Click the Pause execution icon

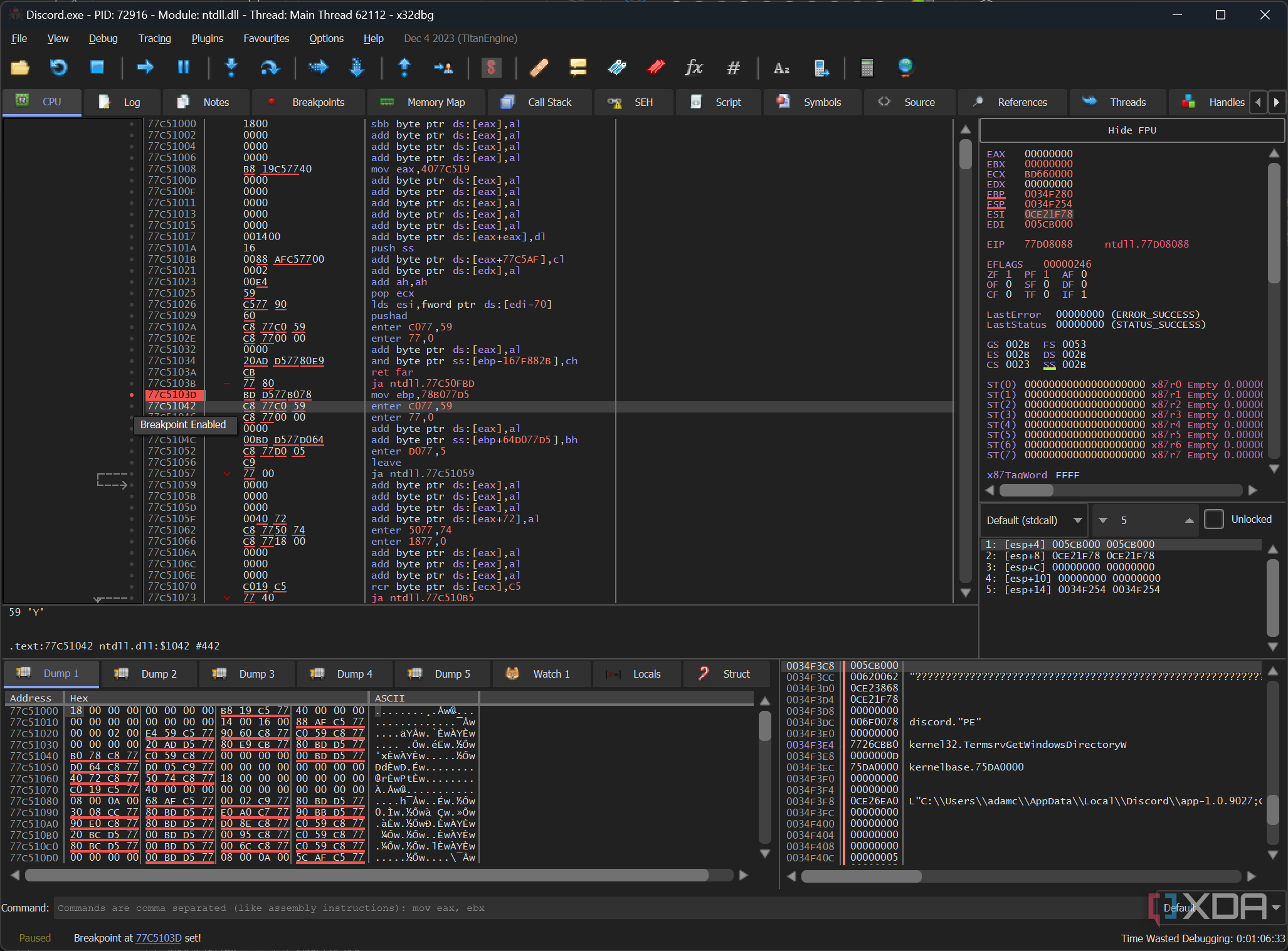(x=183, y=67)
